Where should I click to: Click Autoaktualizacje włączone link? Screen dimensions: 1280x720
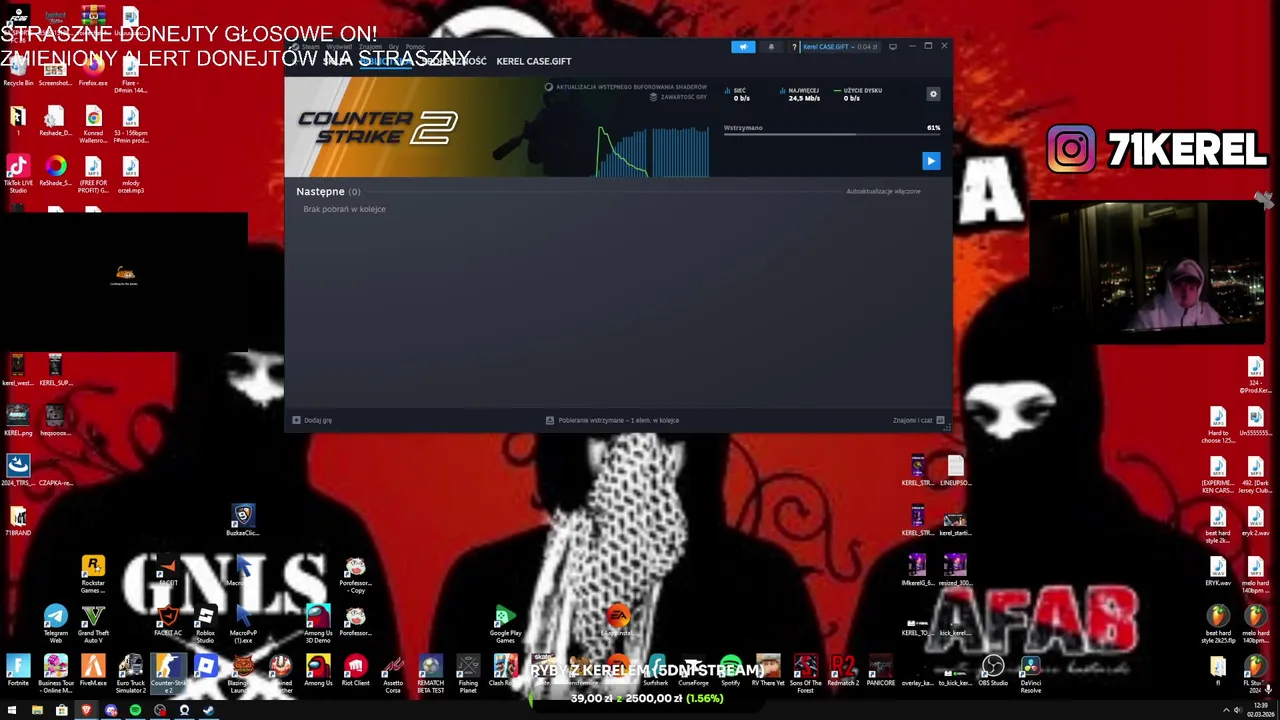pyautogui.click(x=883, y=191)
